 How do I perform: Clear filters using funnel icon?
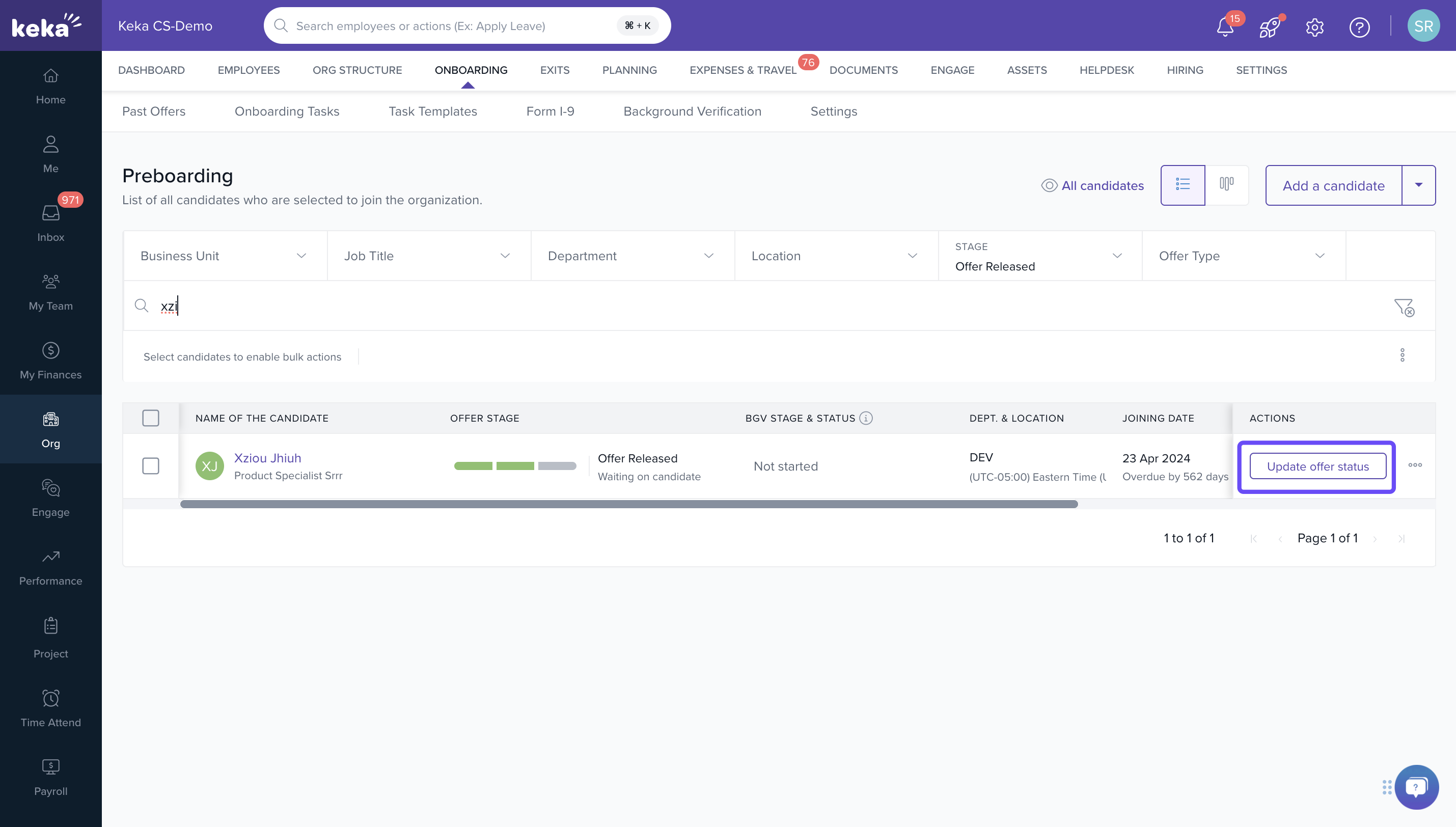point(1404,307)
